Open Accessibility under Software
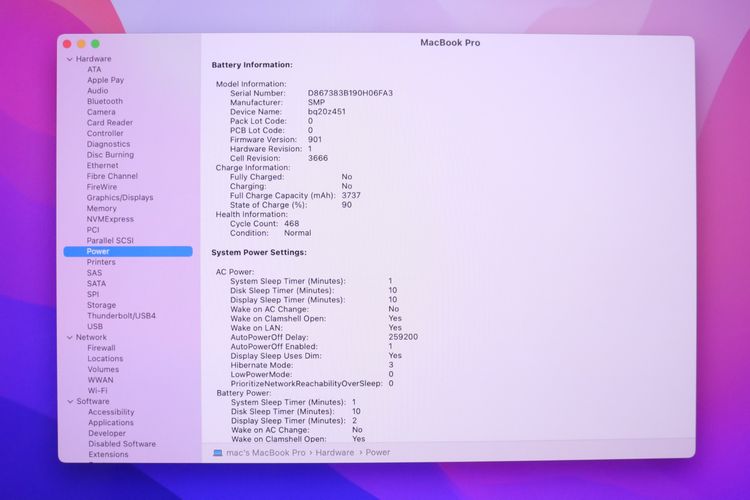The width and height of the screenshot is (750, 500). tap(111, 412)
